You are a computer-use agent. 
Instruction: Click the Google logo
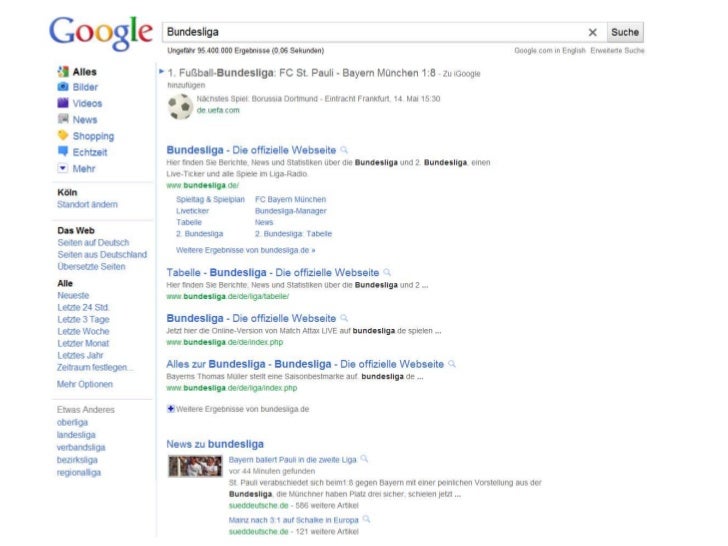point(101,33)
